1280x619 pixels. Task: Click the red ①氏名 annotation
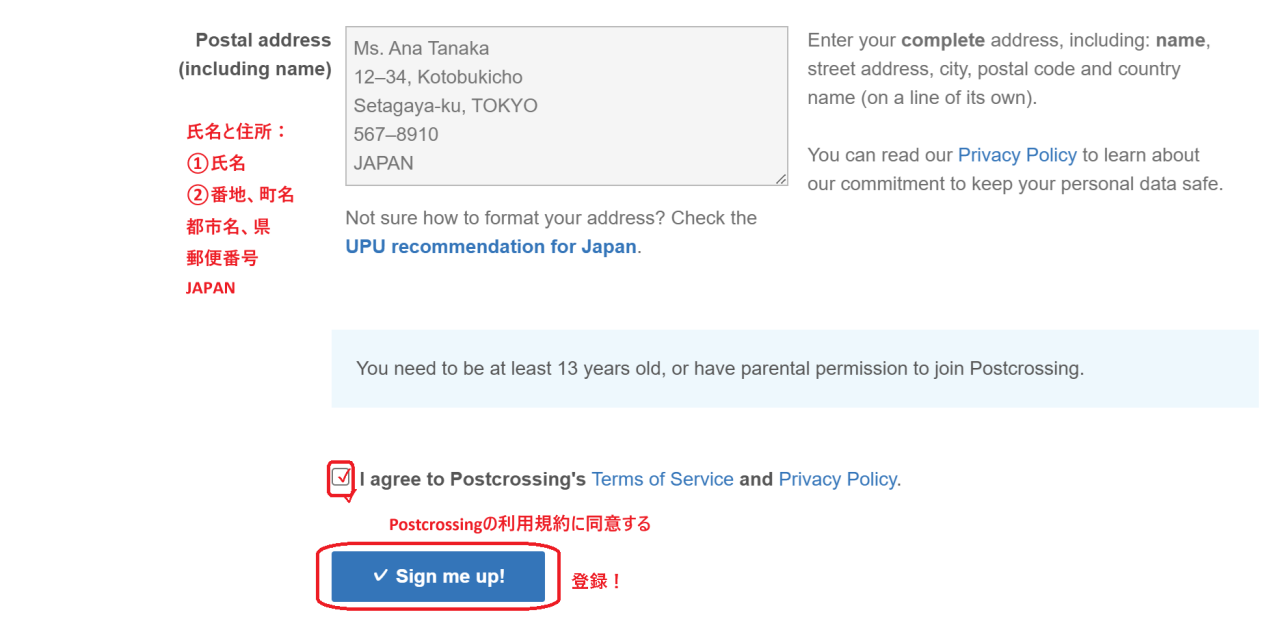click(x=216, y=163)
